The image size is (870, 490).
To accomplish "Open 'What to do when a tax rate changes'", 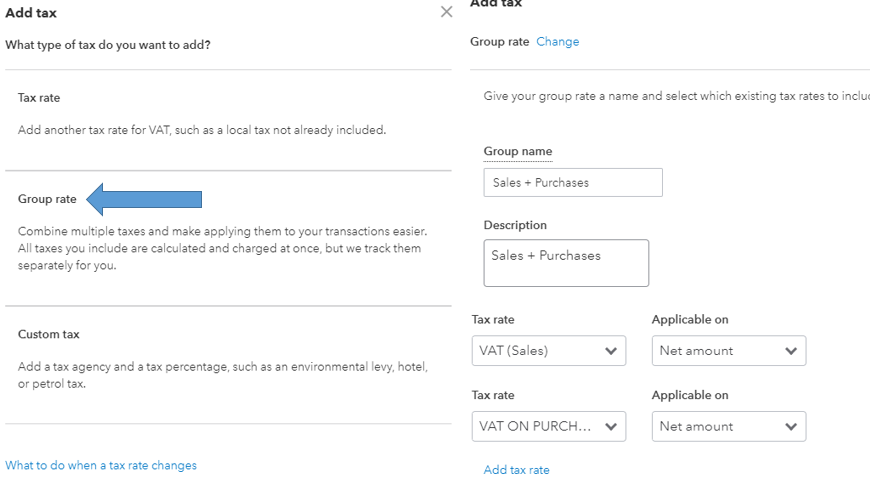I will point(101,465).
